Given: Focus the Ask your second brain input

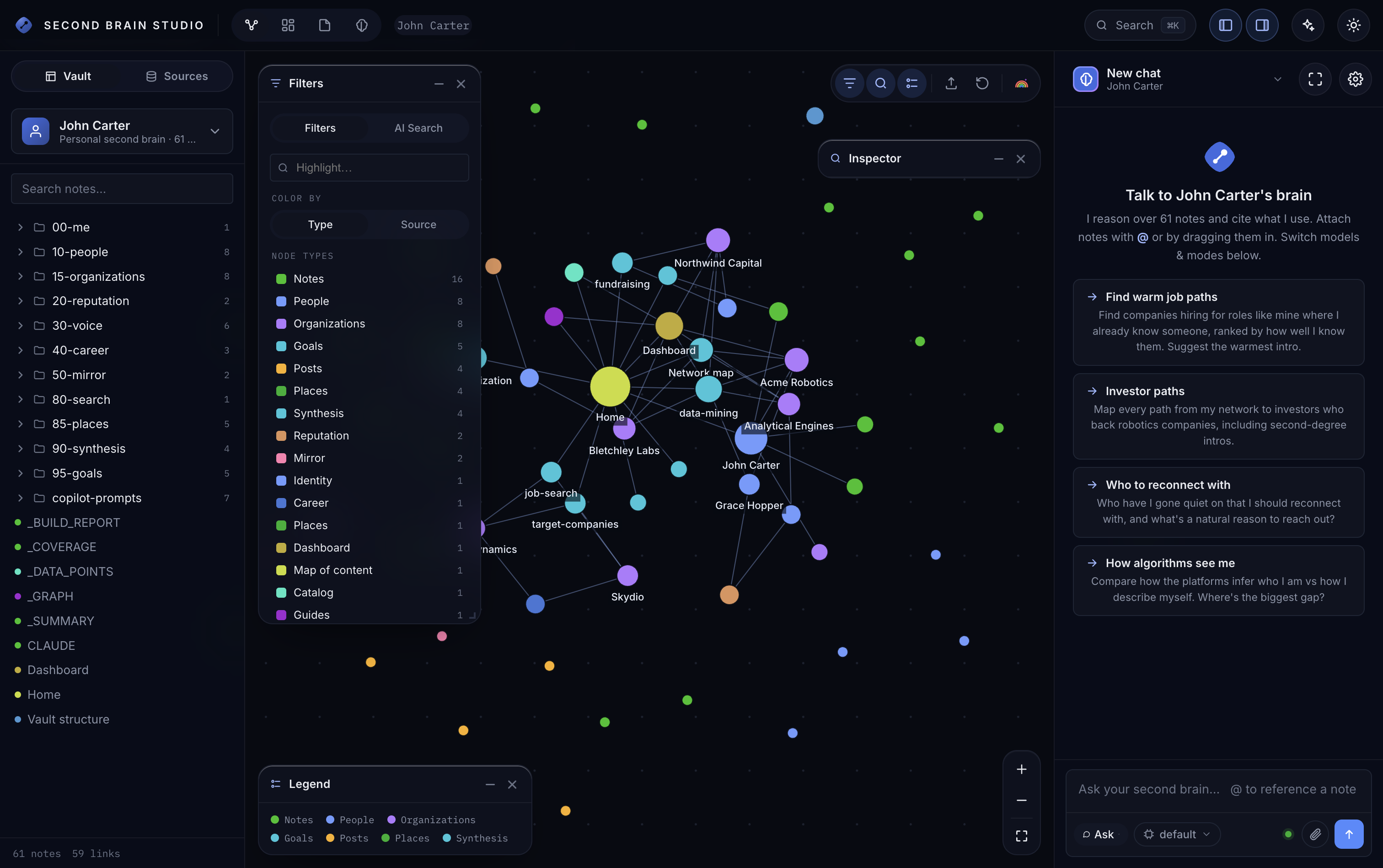Looking at the screenshot, I should pos(1218,789).
